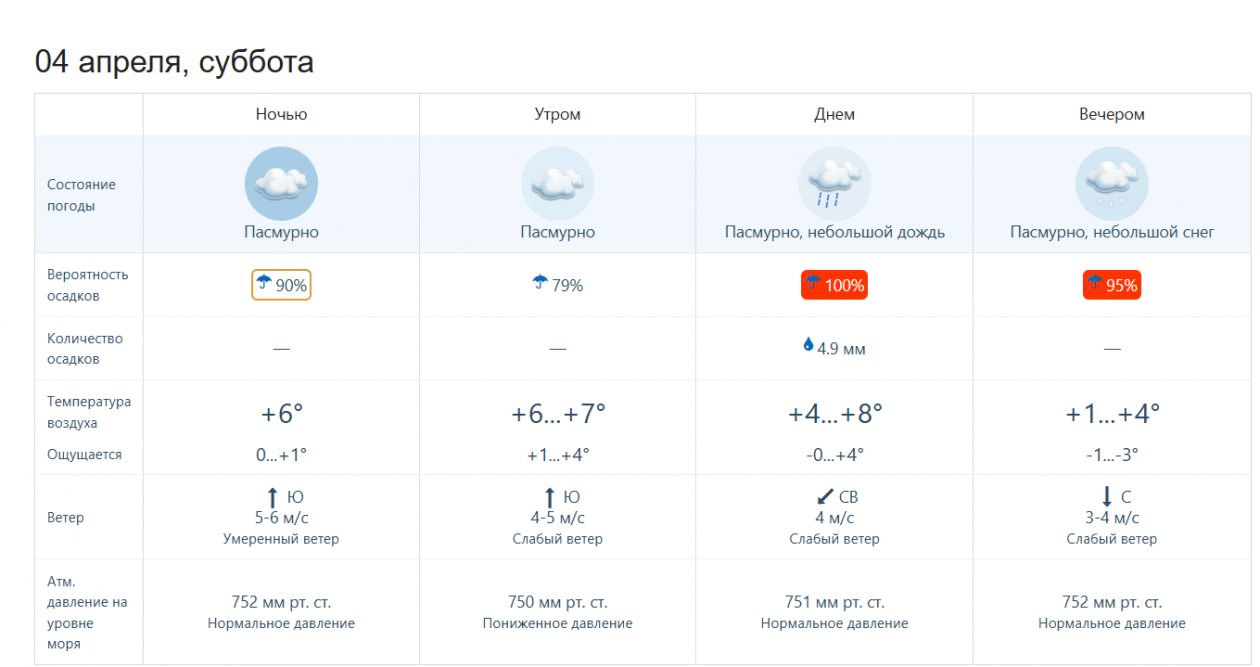Click the night south wind arrow
This screenshot has height=667, width=1260.
(x=271, y=497)
